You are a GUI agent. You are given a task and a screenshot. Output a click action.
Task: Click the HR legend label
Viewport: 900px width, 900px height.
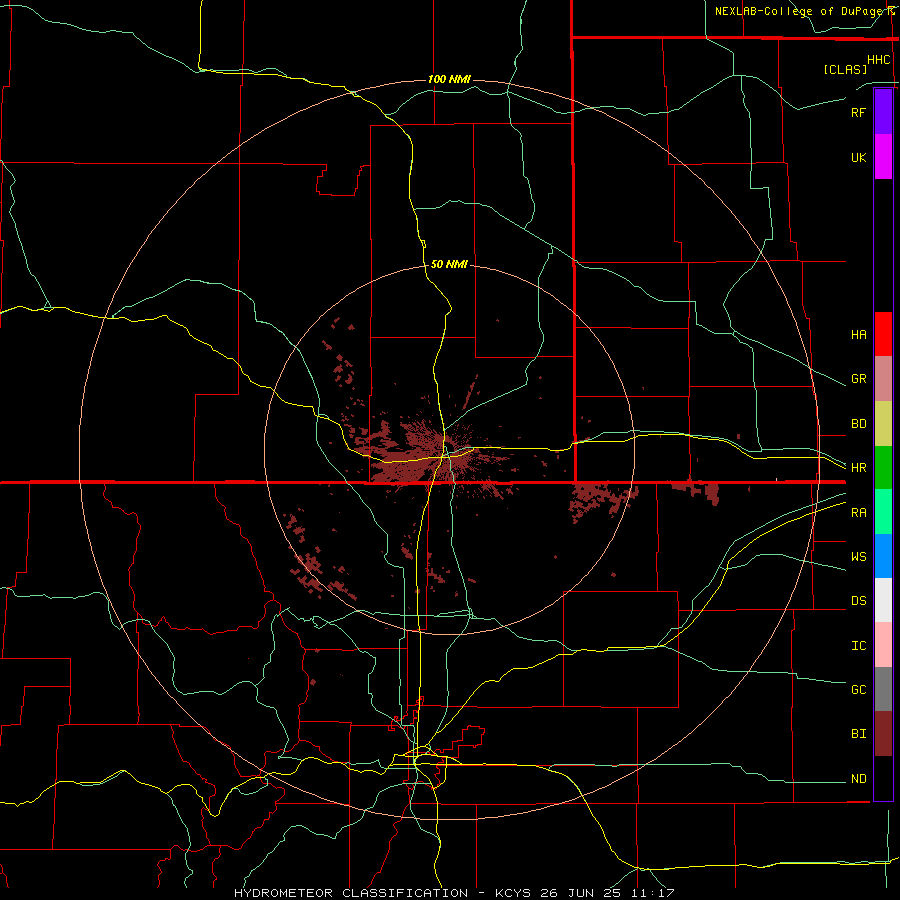pos(858,468)
